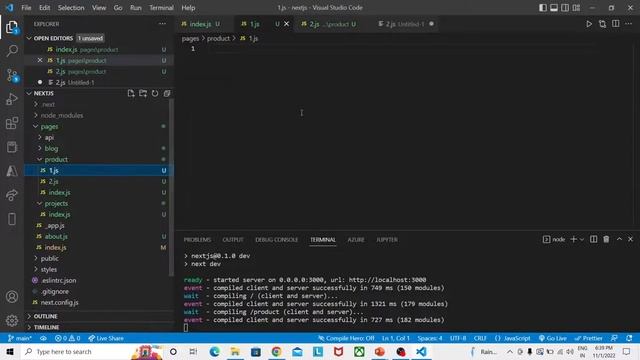Kill the terminal with trash icon
Image resolution: width=640 pixels, height=360 pixels.
606,239
